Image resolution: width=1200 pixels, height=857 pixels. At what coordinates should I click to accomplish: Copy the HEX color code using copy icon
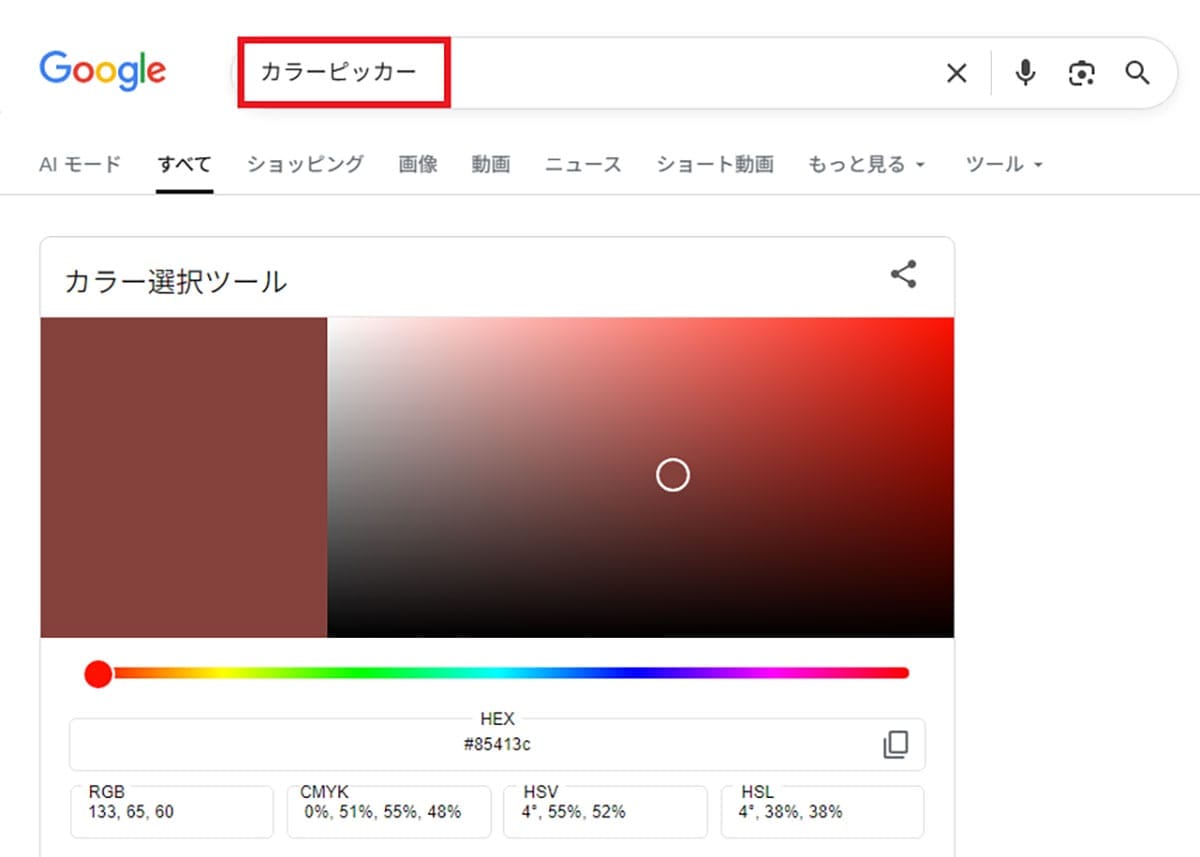896,745
